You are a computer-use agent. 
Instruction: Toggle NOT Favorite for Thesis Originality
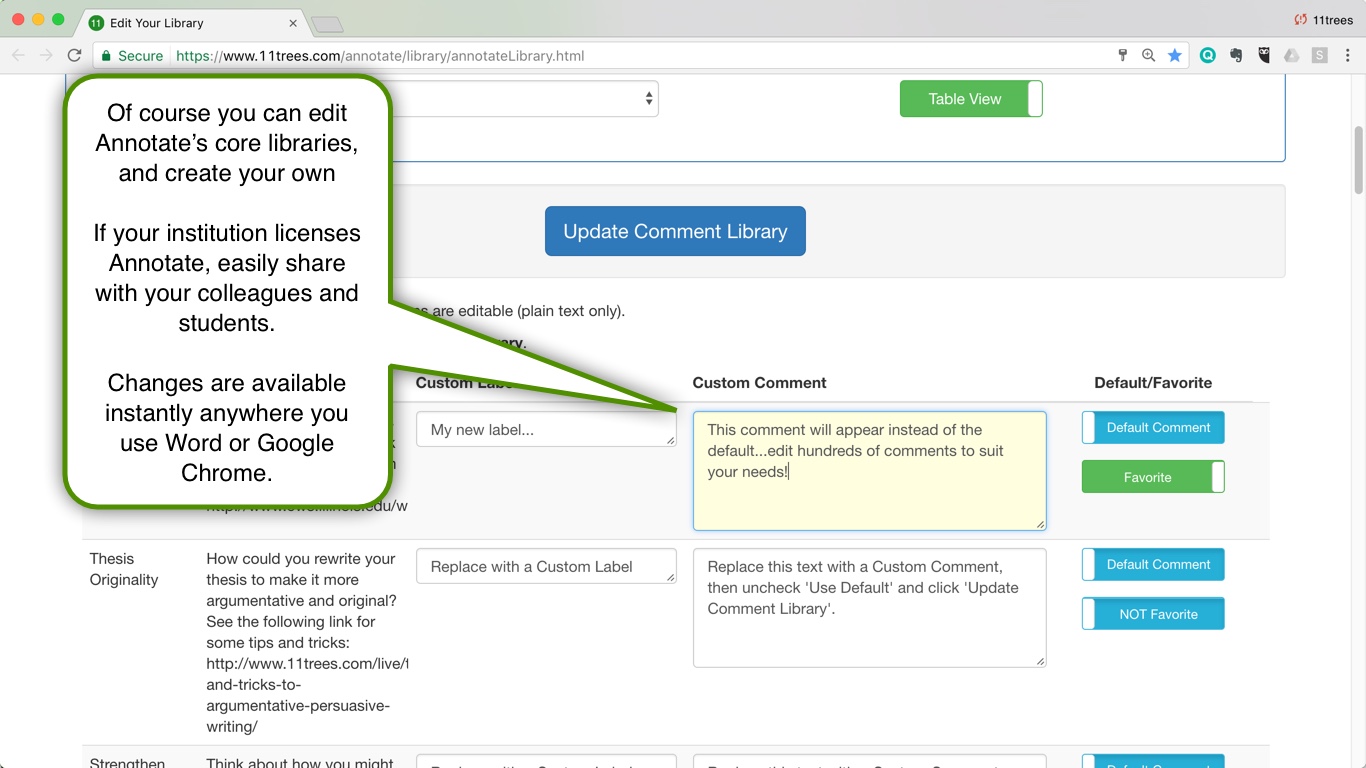1153,614
